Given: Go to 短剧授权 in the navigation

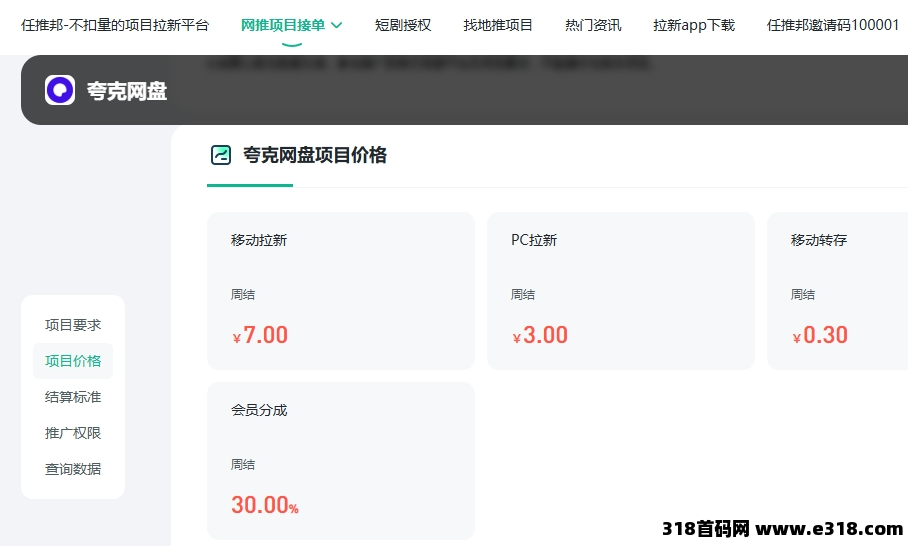Looking at the screenshot, I should pyautogui.click(x=402, y=25).
